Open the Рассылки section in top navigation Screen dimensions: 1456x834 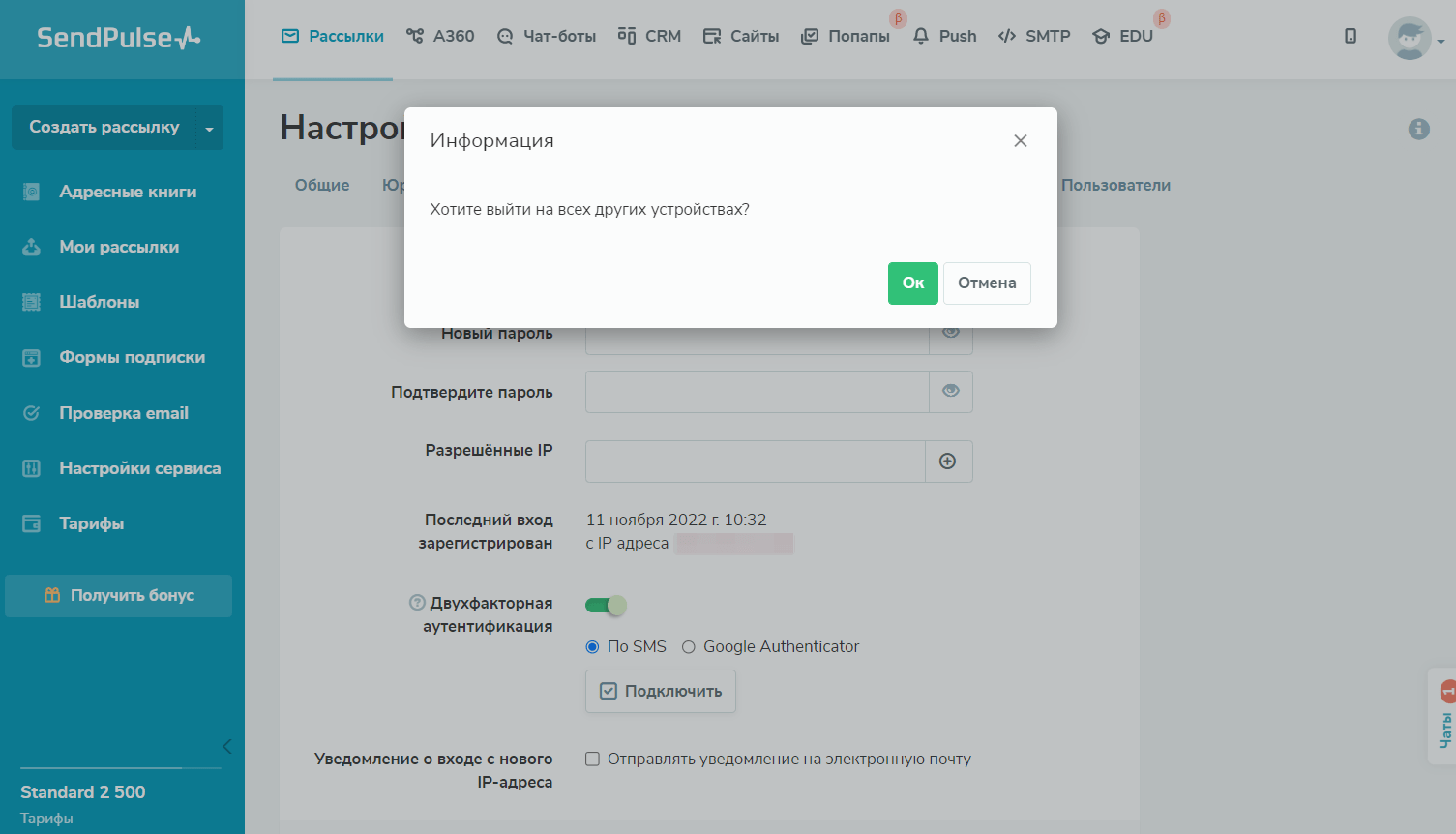point(332,37)
